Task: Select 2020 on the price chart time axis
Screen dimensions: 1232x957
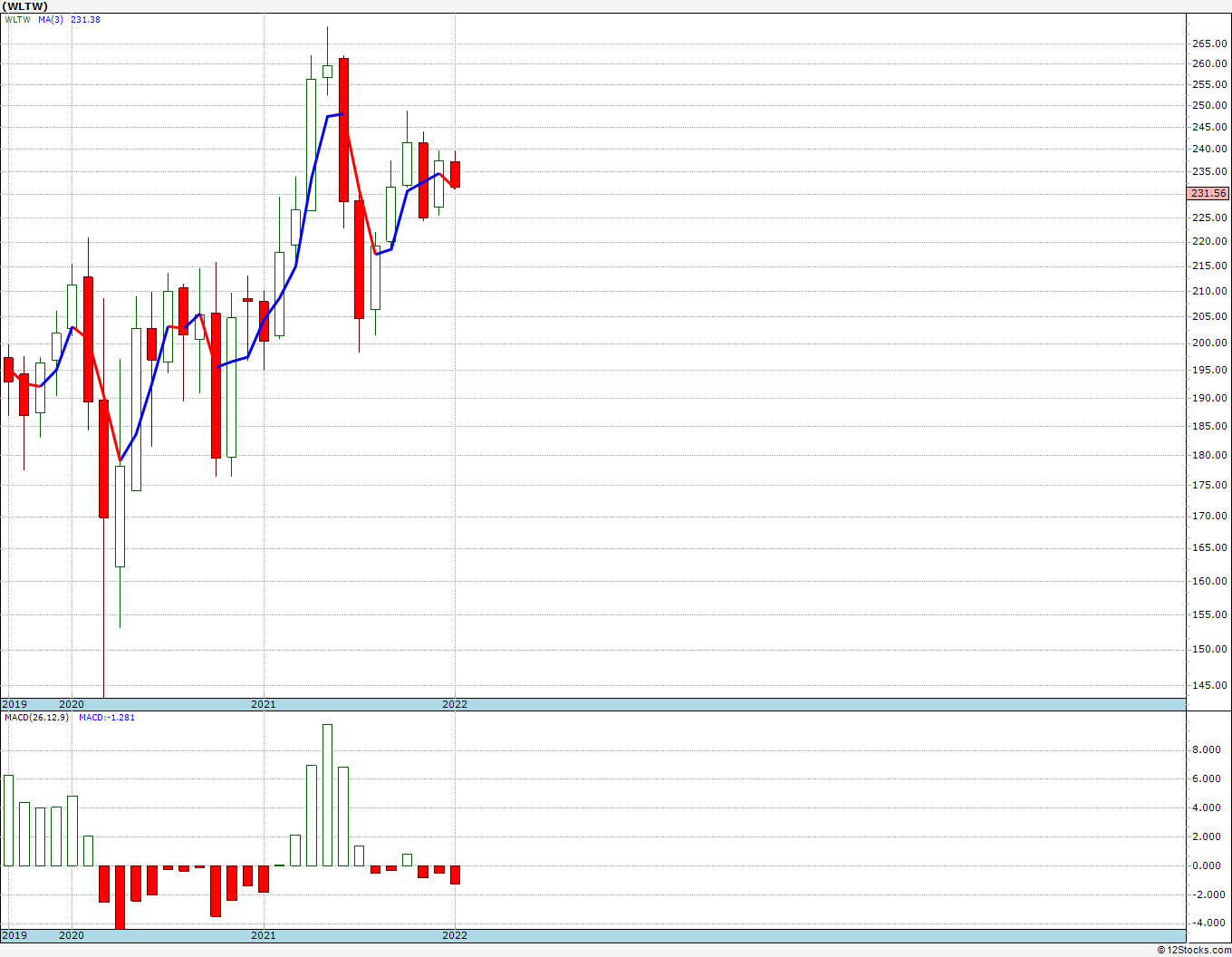Action: [x=72, y=704]
